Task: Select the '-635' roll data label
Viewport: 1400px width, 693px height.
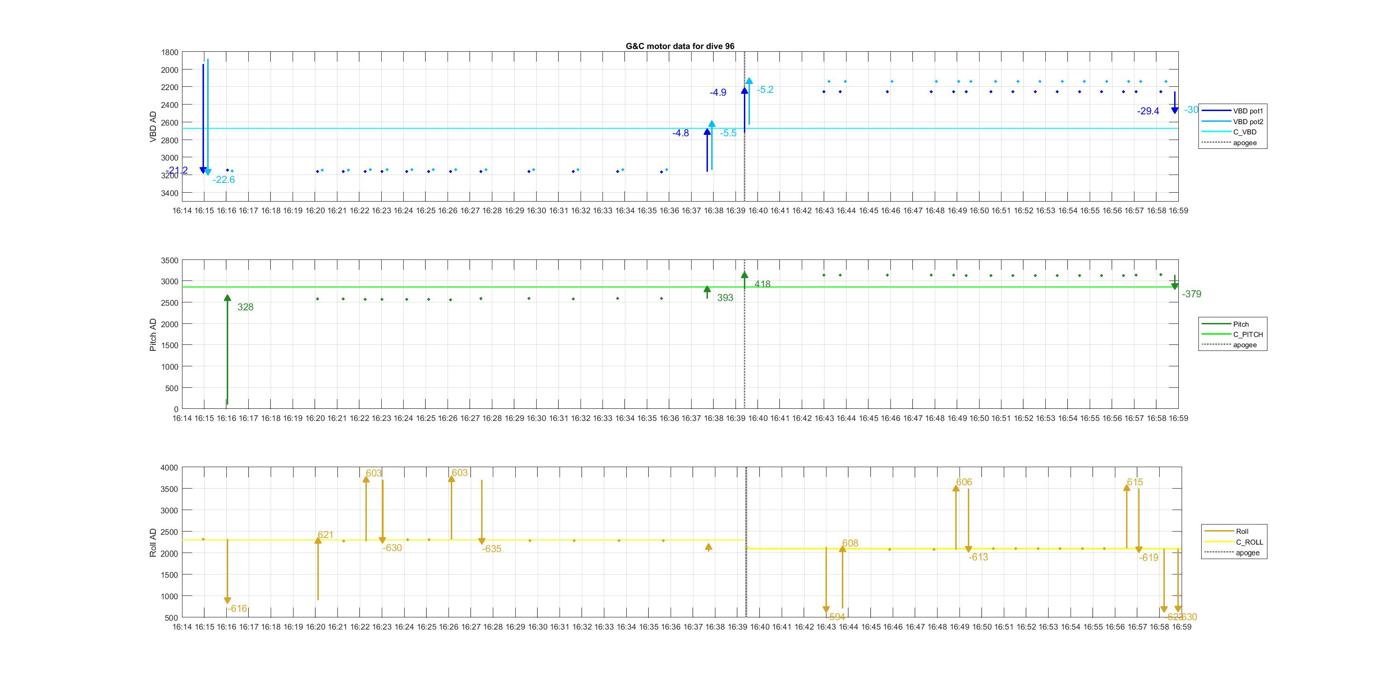Action: point(491,549)
